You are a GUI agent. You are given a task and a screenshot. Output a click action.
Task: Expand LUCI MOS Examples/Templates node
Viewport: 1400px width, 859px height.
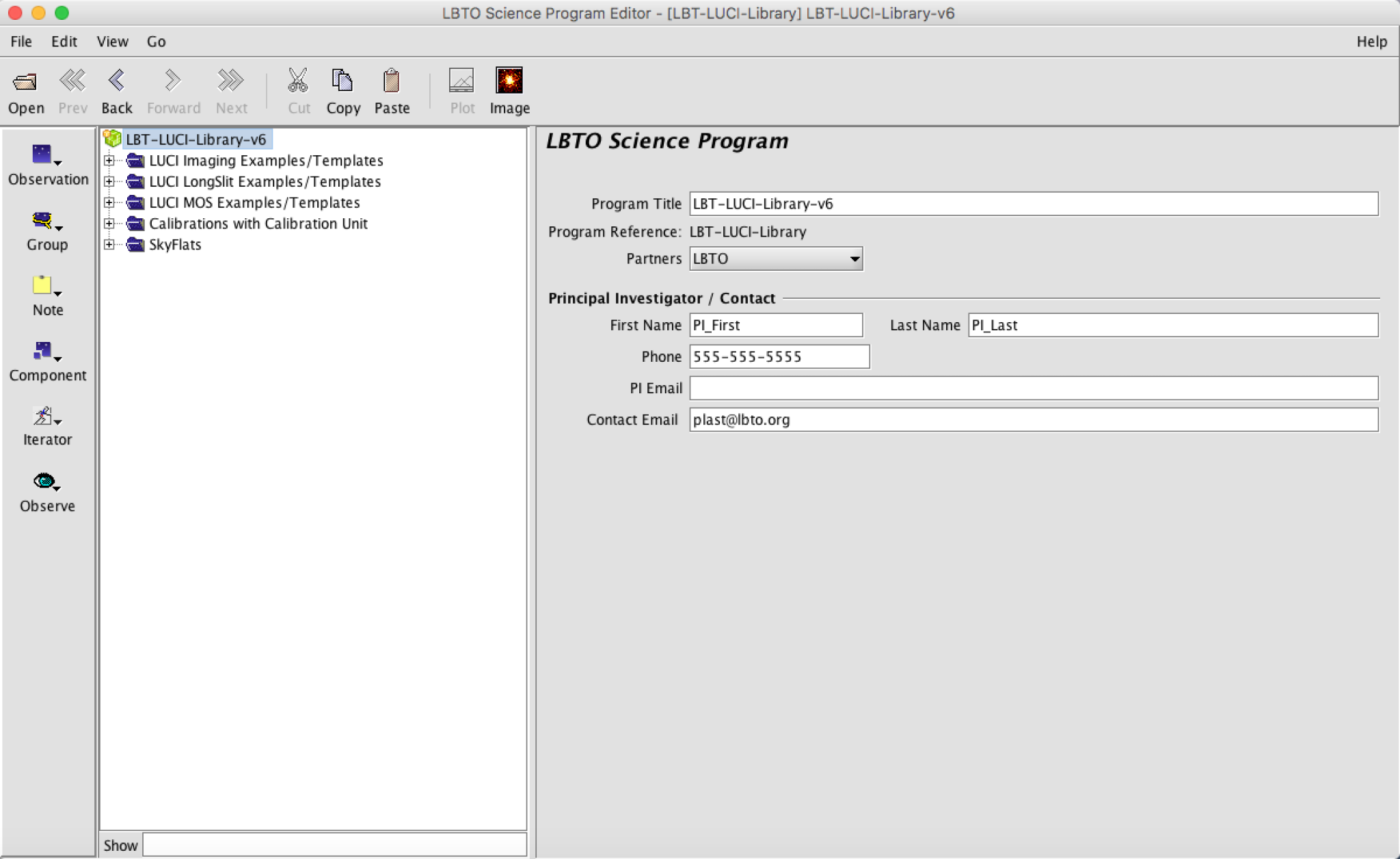tap(109, 203)
